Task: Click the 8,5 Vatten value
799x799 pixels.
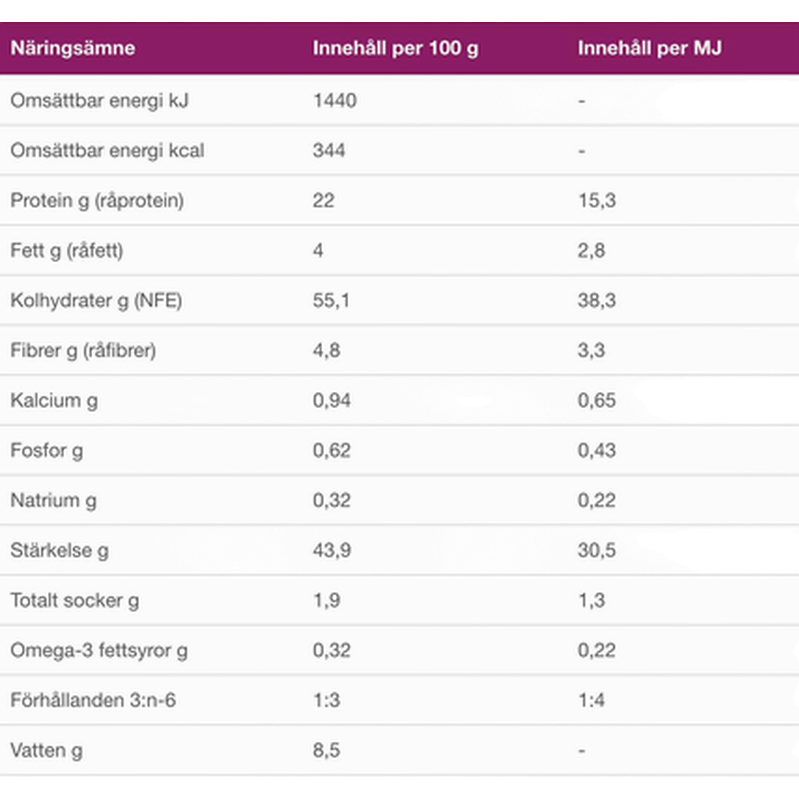Action: coord(325,750)
